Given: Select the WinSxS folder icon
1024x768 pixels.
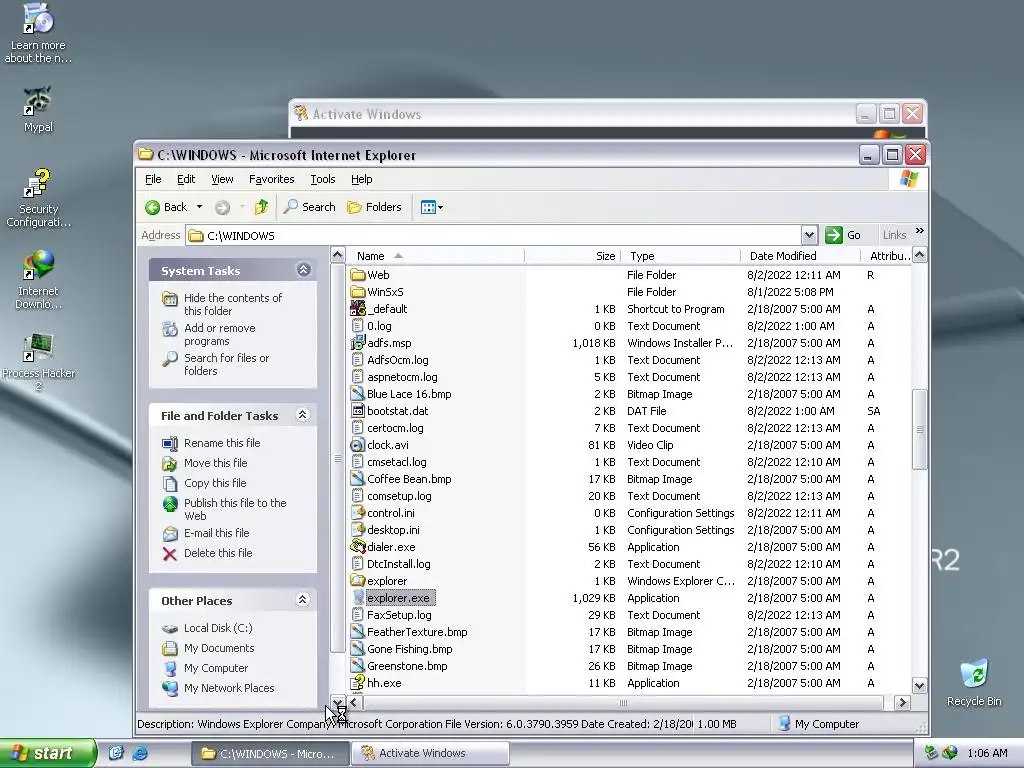Looking at the screenshot, I should (357, 292).
